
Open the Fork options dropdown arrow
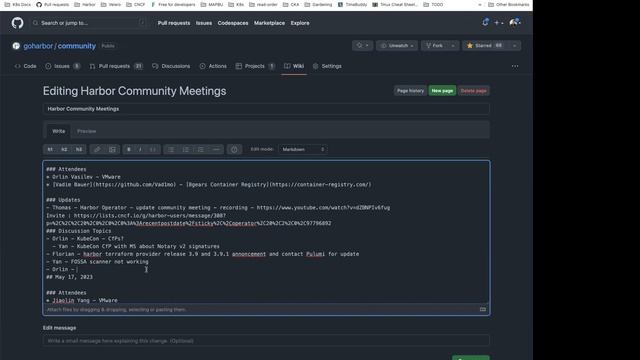click(453, 46)
